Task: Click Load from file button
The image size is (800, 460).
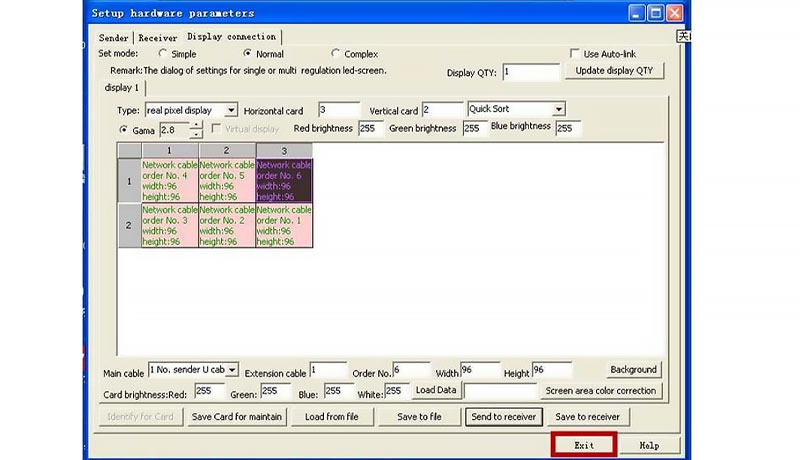Action: click(332, 417)
